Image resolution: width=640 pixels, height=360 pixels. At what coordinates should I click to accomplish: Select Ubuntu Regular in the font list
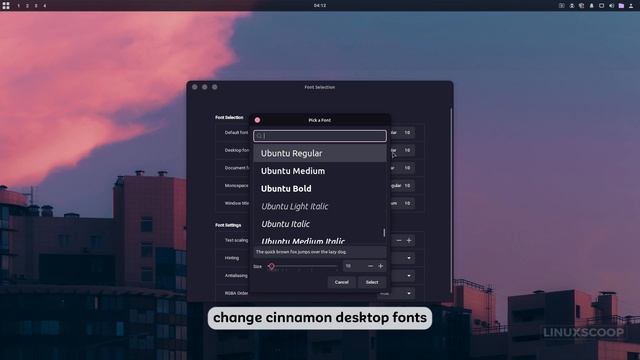[320, 153]
